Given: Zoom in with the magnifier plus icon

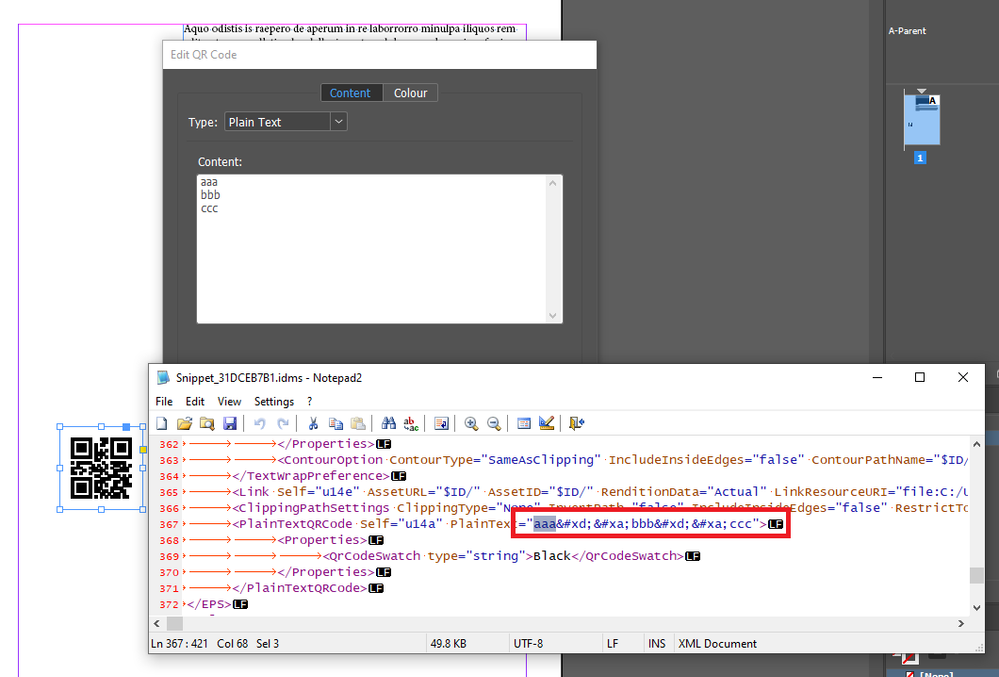Looking at the screenshot, I should [471, 424].
